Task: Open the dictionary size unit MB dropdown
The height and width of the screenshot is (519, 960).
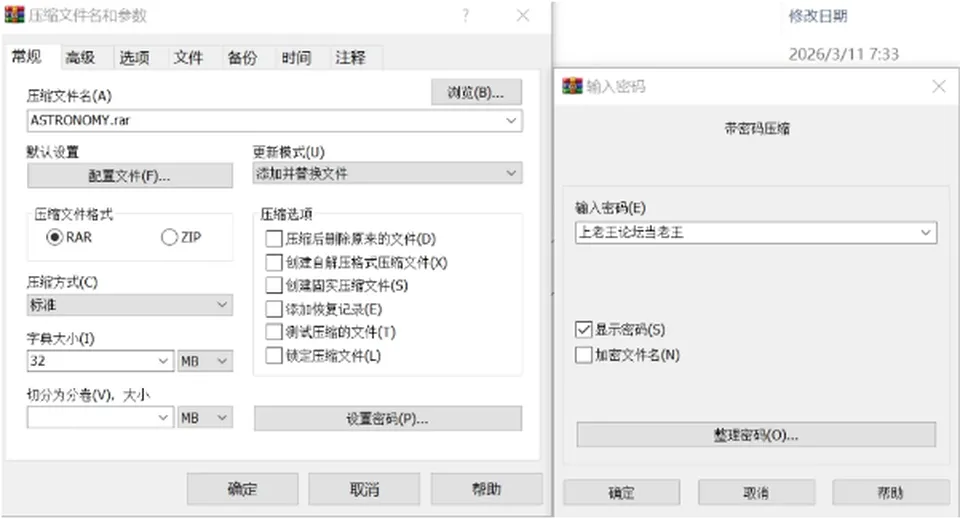Action: (x=205, y=361)
